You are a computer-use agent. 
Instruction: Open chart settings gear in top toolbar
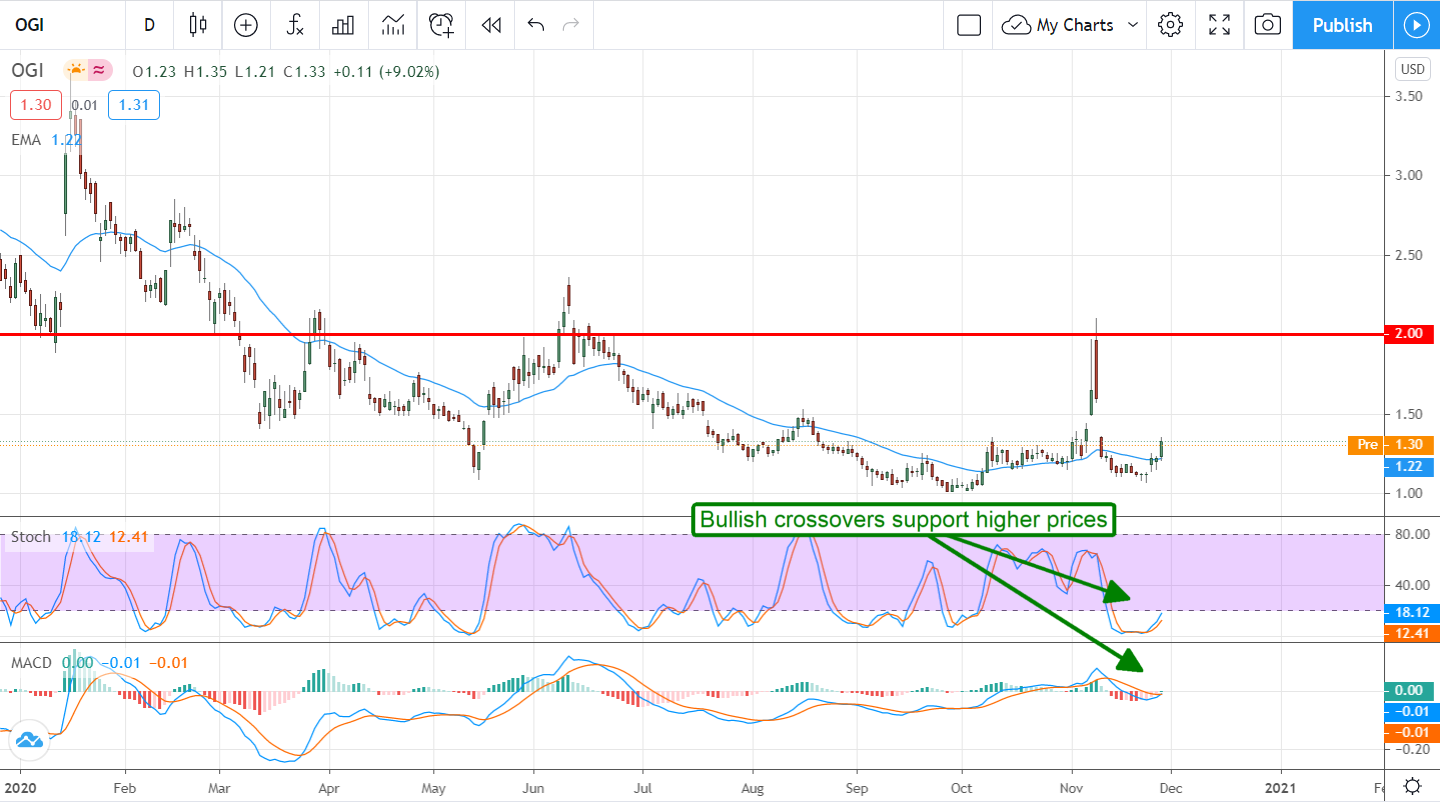pyautogui.click(x=1170, y=25)
